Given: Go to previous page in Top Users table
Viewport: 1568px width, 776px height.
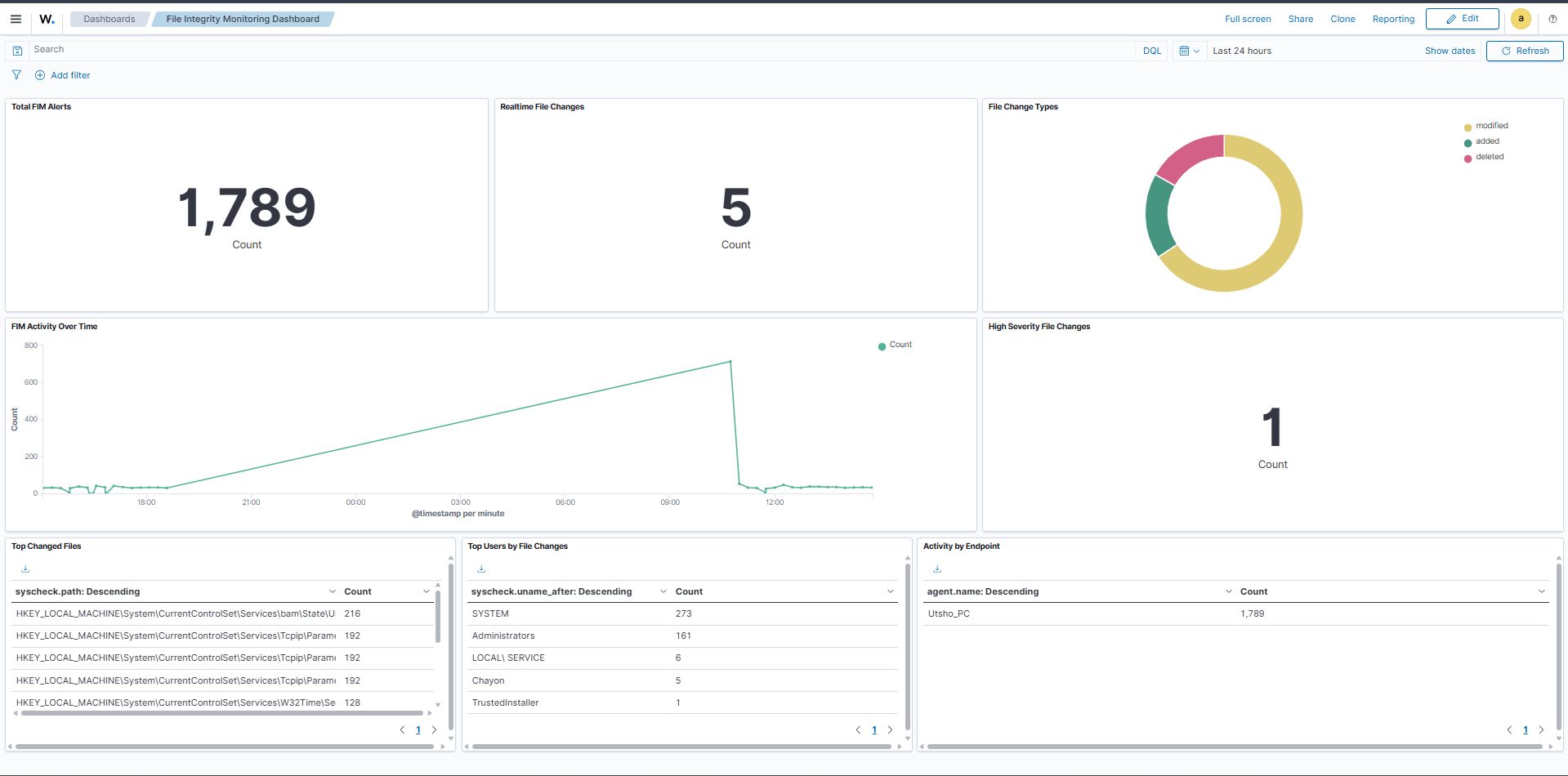Looking at the screenshot, I should (858, 730).
